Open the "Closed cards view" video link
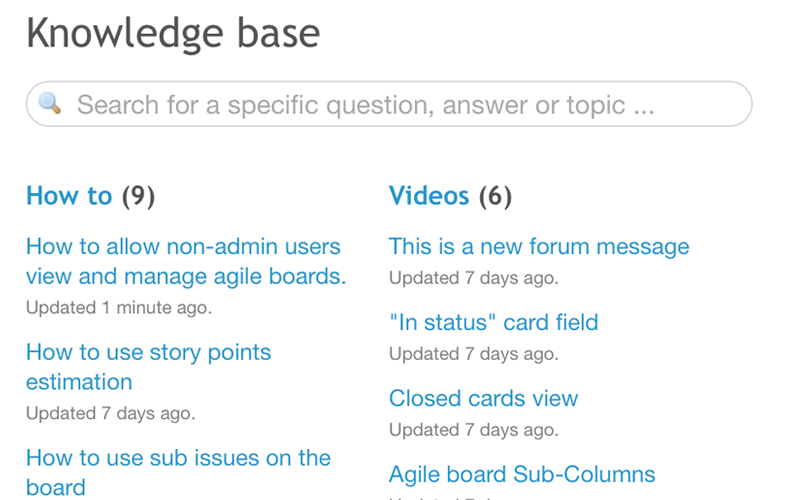 point(483,399)
